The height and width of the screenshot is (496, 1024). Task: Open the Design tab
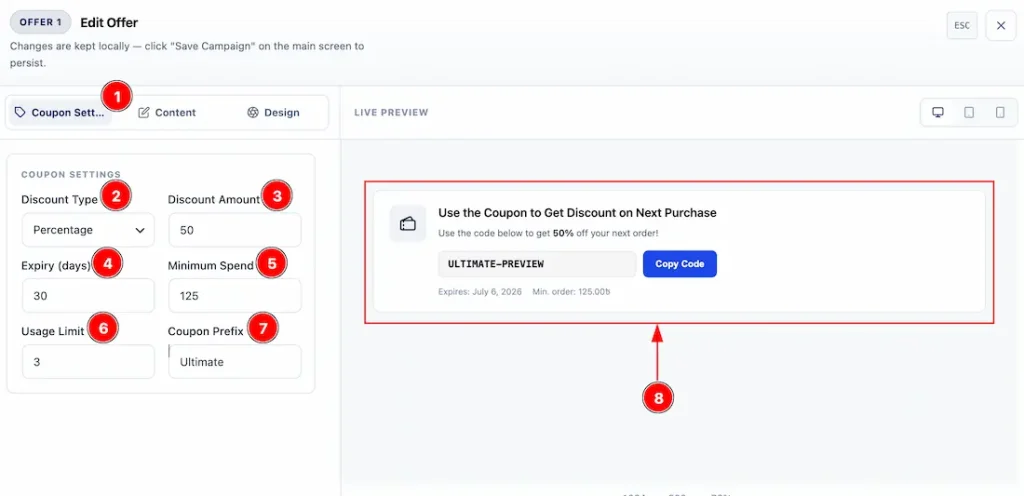click(x=273, y=112)
